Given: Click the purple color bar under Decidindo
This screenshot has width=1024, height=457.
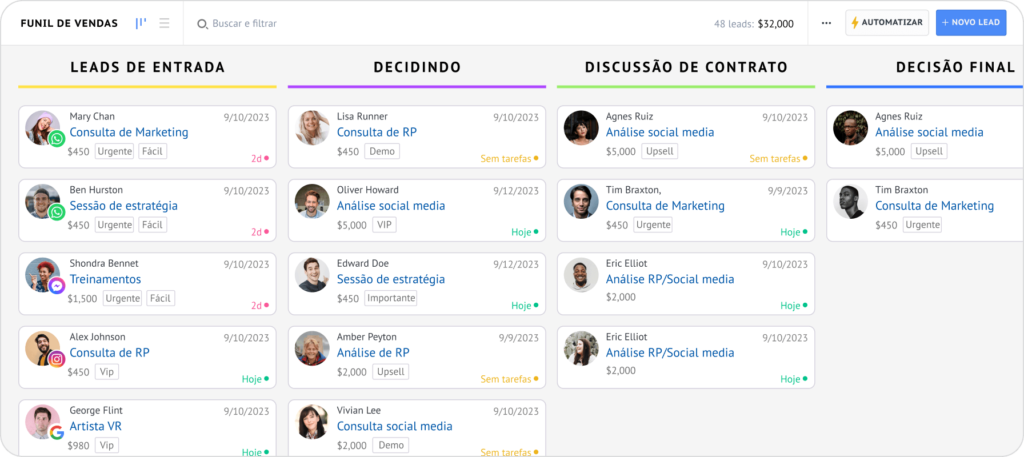Looking at the screenshot, I should [x=417, y=87].
